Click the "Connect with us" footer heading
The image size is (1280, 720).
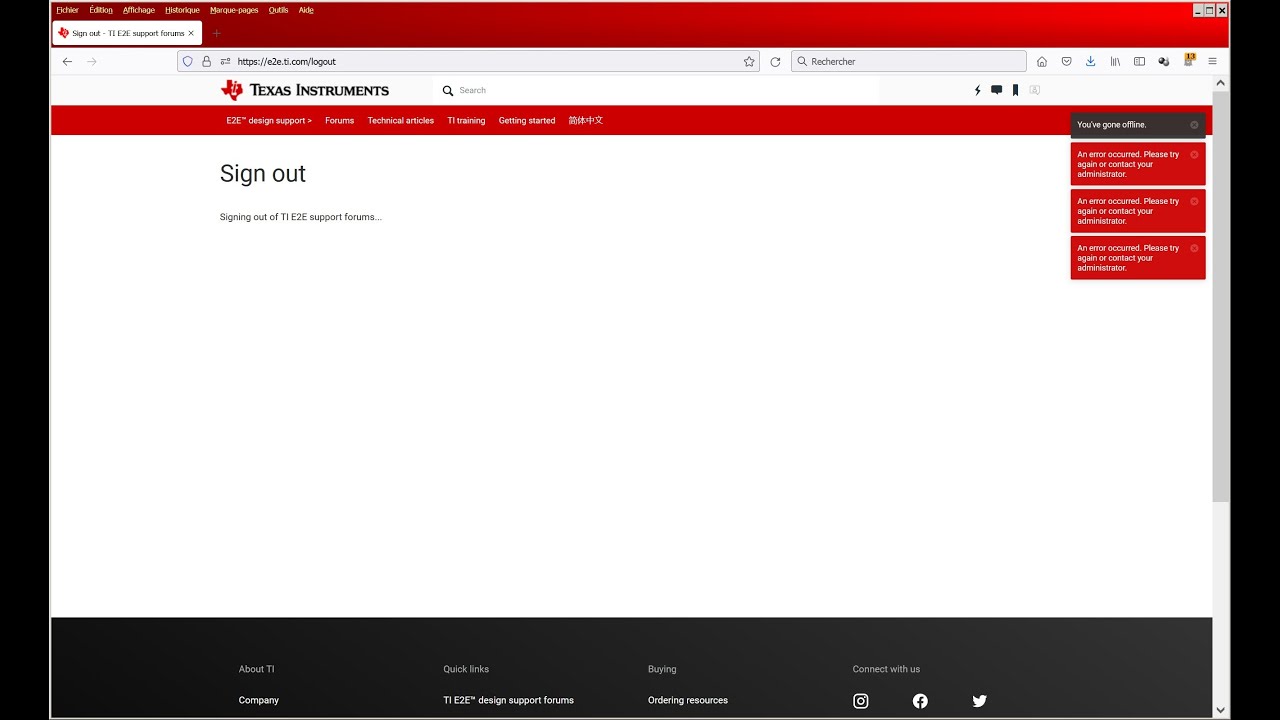click(886, 669)
